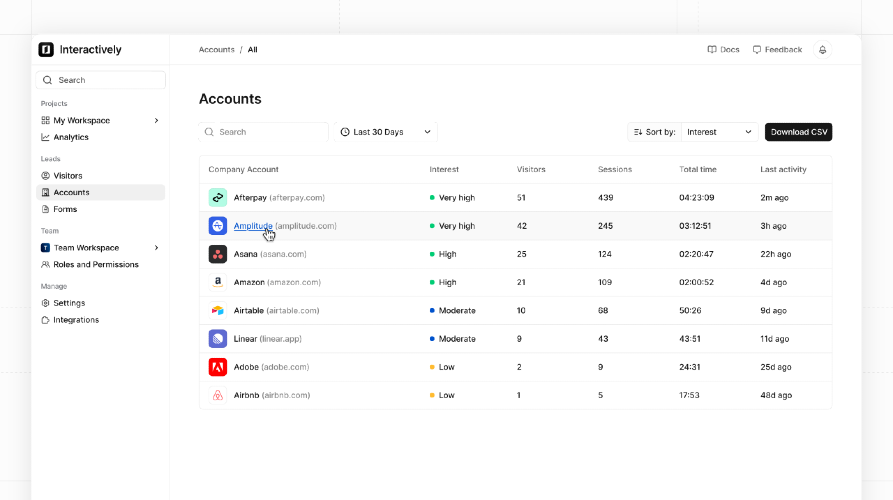The image size is (893, 500).
Task: Go to Visitors in the sidebar
Action: click(68, 176)
